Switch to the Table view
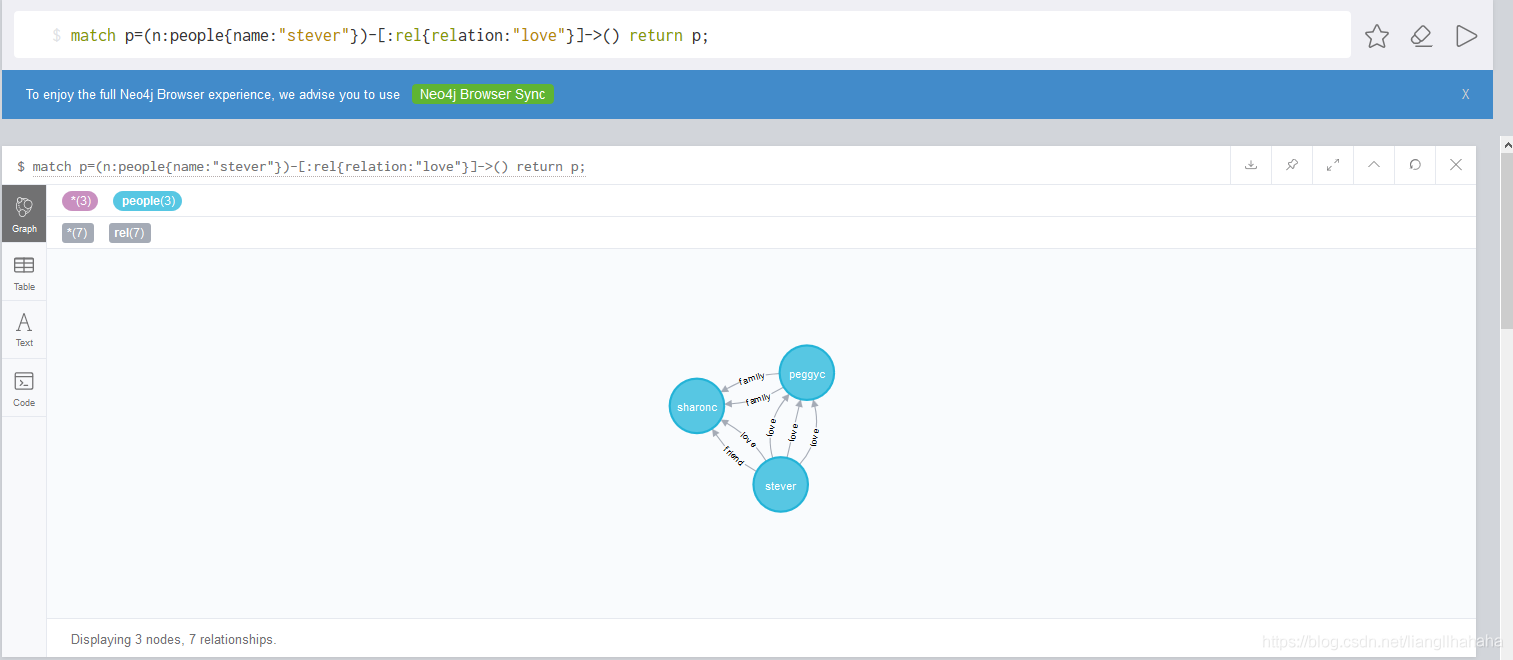The width and height of the screenshot is (1513, 660). [x=24, y=272]
